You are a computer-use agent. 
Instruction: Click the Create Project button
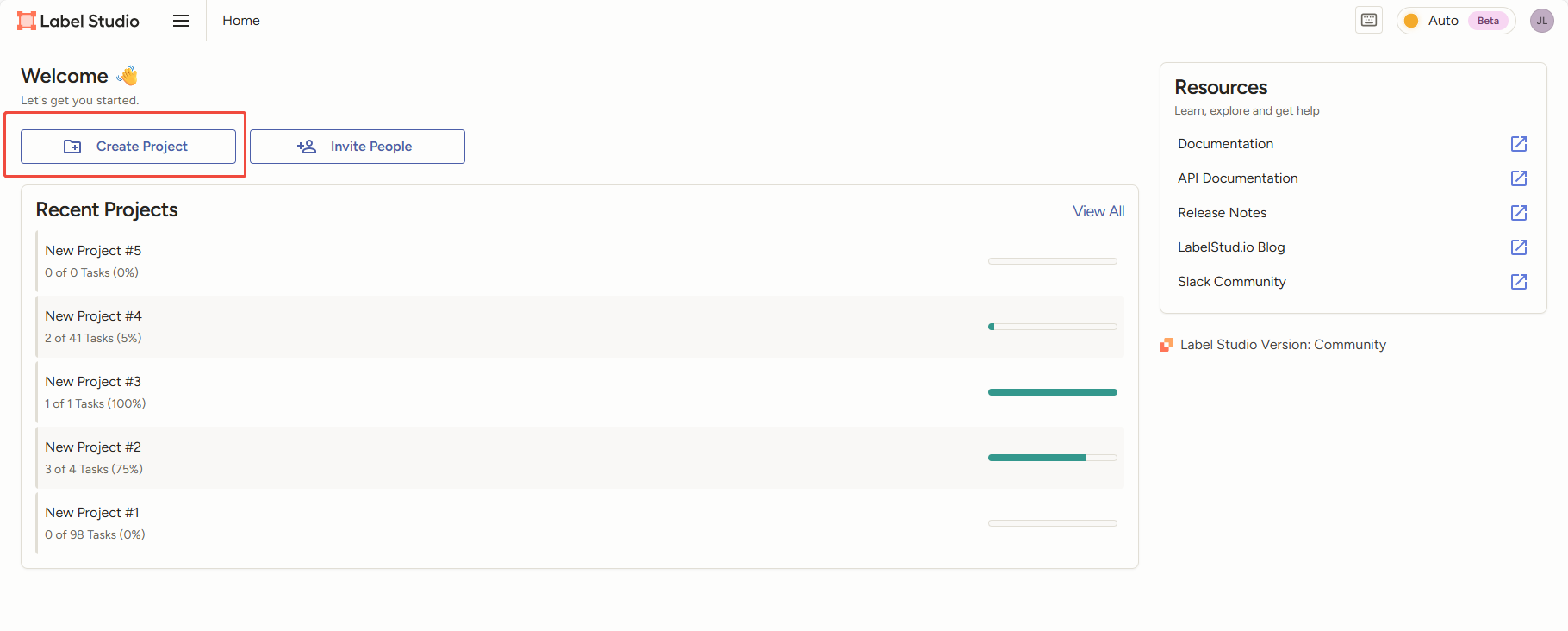click(x=128, y=147)
